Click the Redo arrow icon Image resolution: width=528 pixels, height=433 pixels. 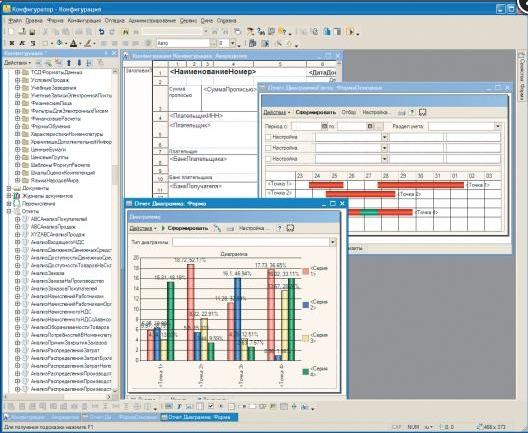click(x=112, y=32)
